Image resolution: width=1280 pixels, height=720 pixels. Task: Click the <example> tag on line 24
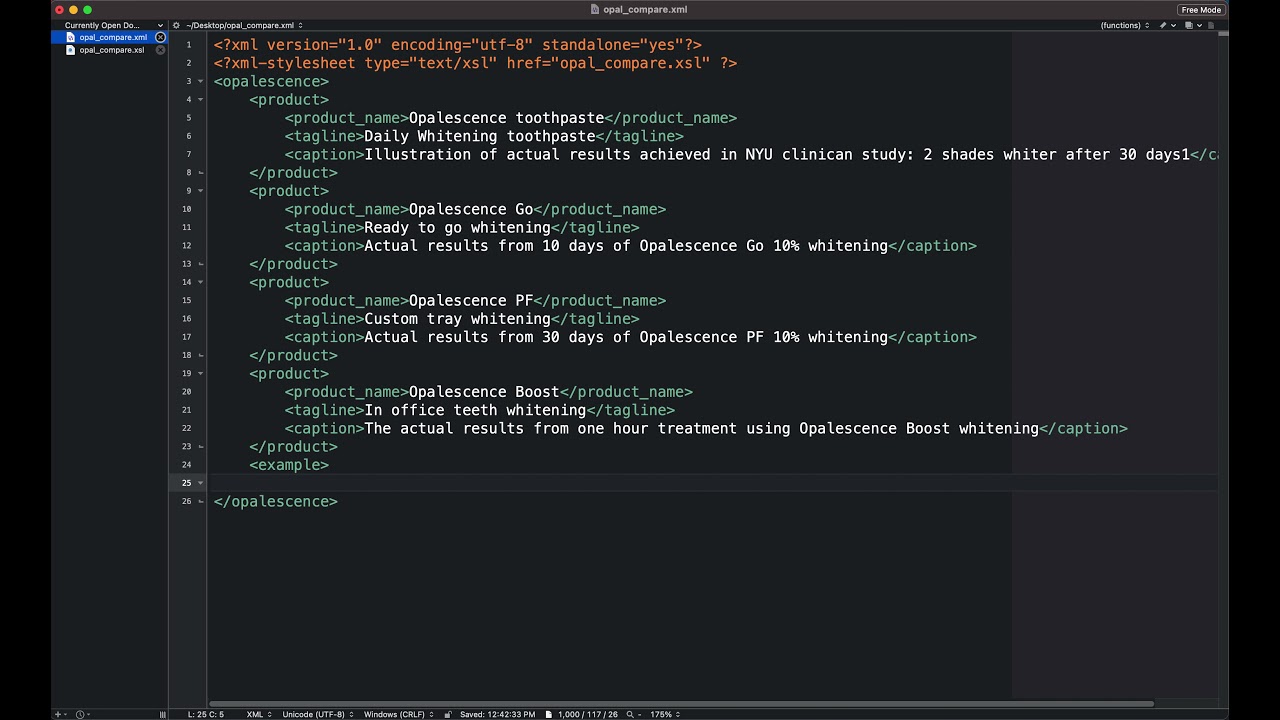tap(289, 465)
